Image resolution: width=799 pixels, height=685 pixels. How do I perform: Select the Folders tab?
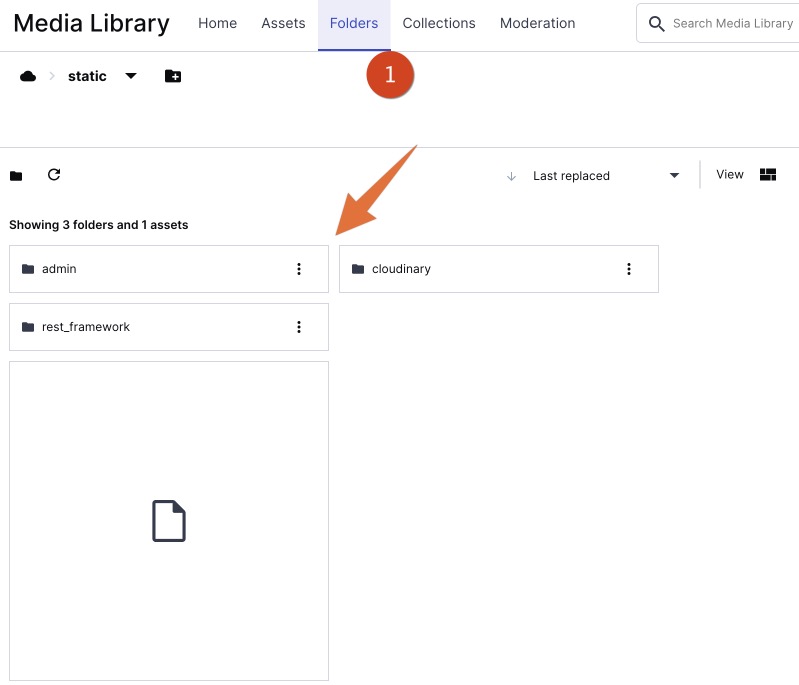(354, 23)
